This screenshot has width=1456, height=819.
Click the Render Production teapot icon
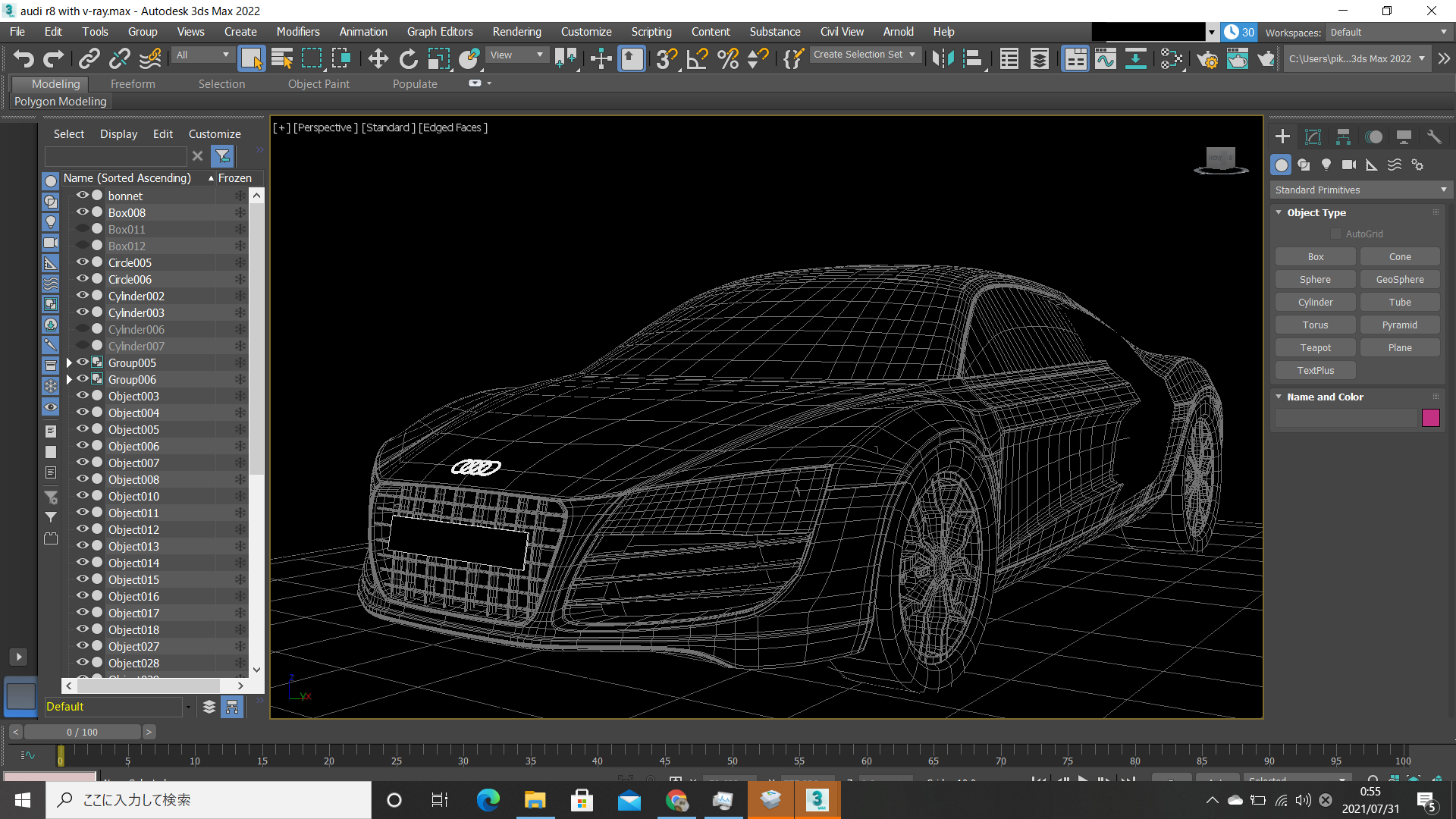tap(1266, 58)
